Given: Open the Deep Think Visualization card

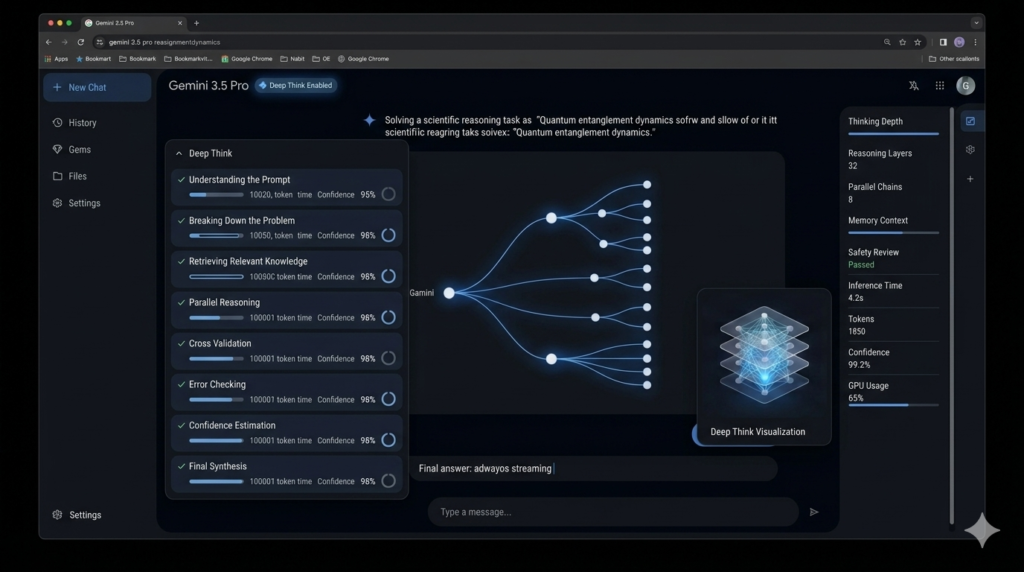Looking at the screenshot, I should pos(764,368).
